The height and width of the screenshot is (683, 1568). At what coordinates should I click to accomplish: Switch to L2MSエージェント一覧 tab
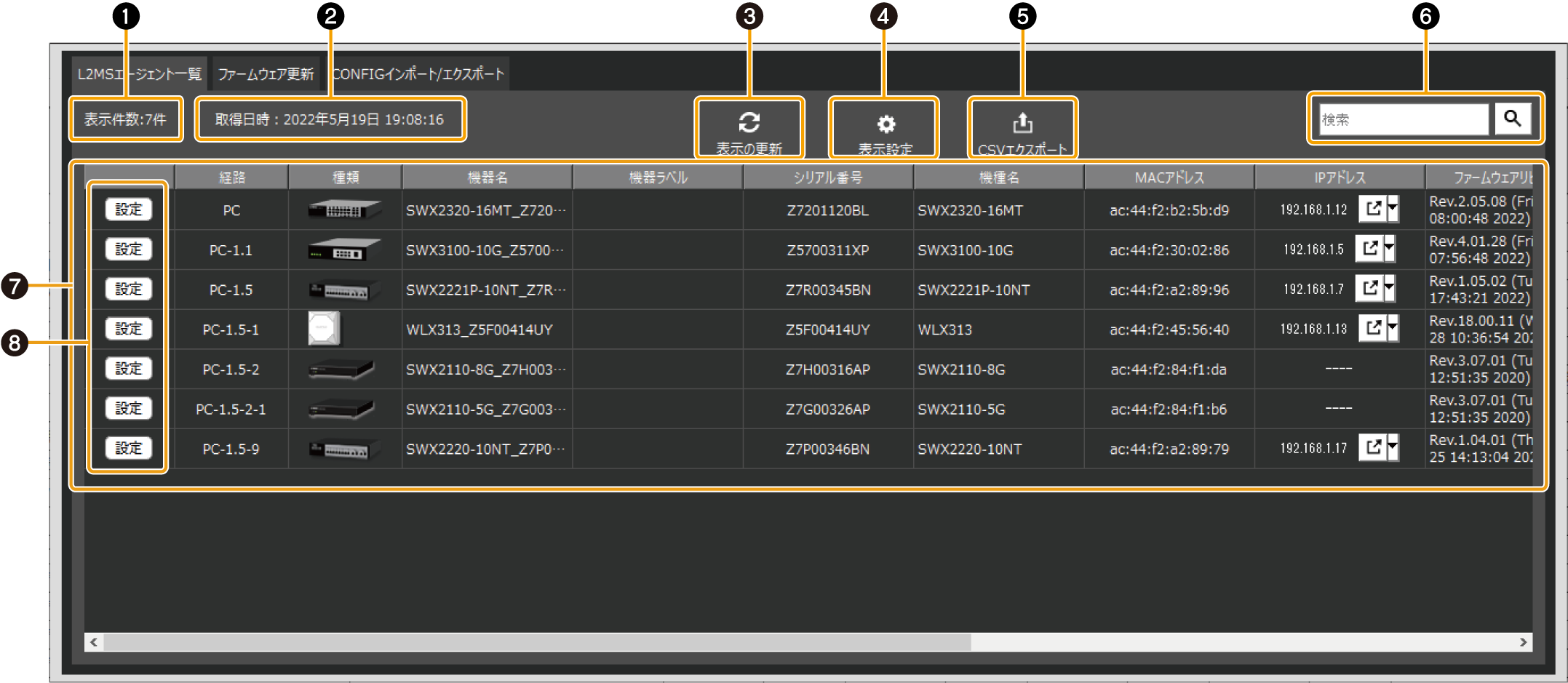click(x=139, y=74)
